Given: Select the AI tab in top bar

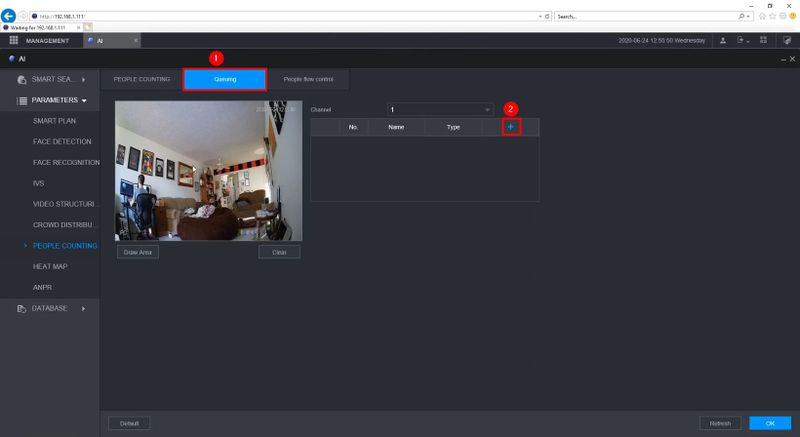Looking at the screenshot, I should [x=111, y=41].
